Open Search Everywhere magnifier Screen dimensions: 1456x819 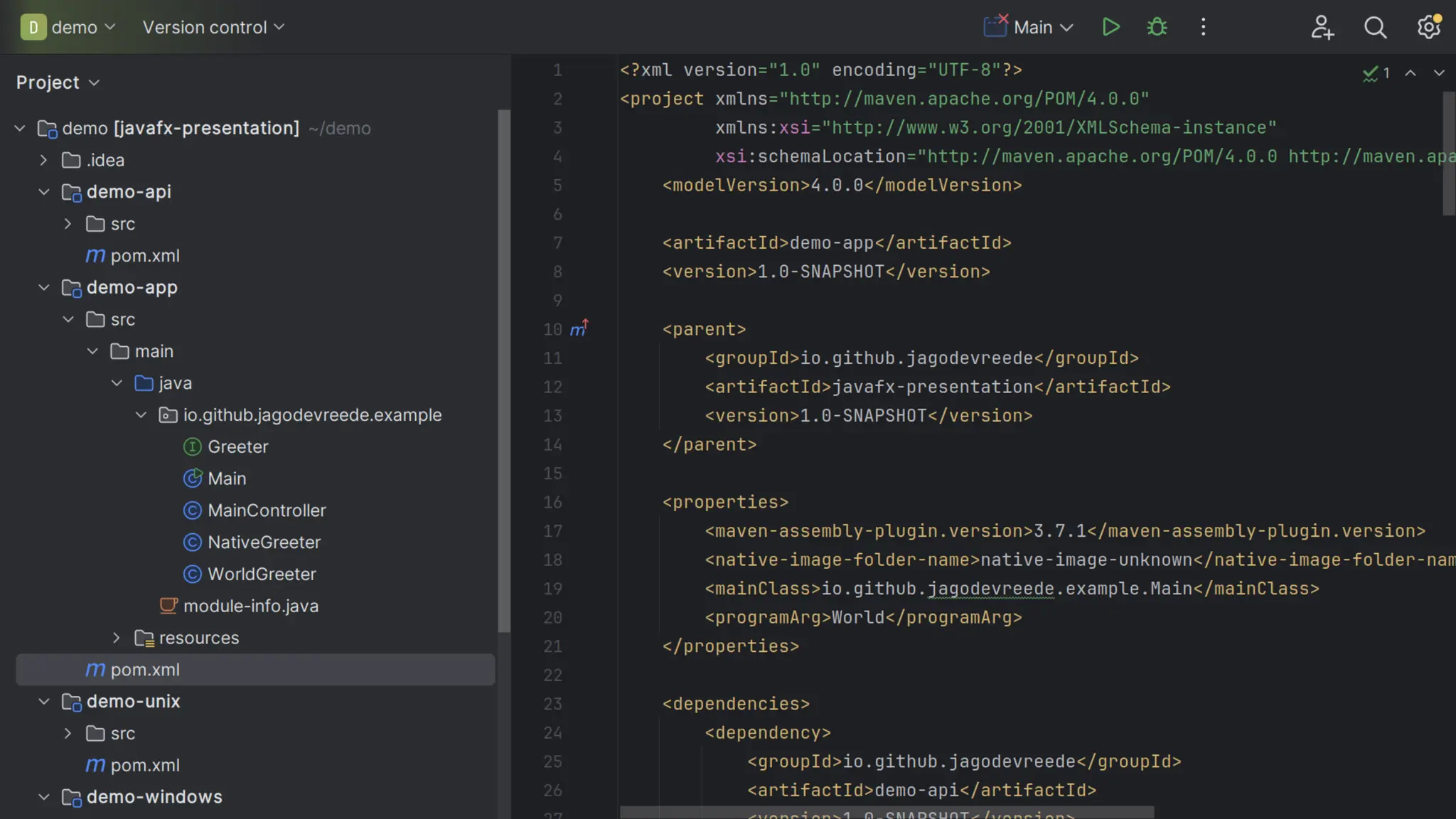point(1375,27)
